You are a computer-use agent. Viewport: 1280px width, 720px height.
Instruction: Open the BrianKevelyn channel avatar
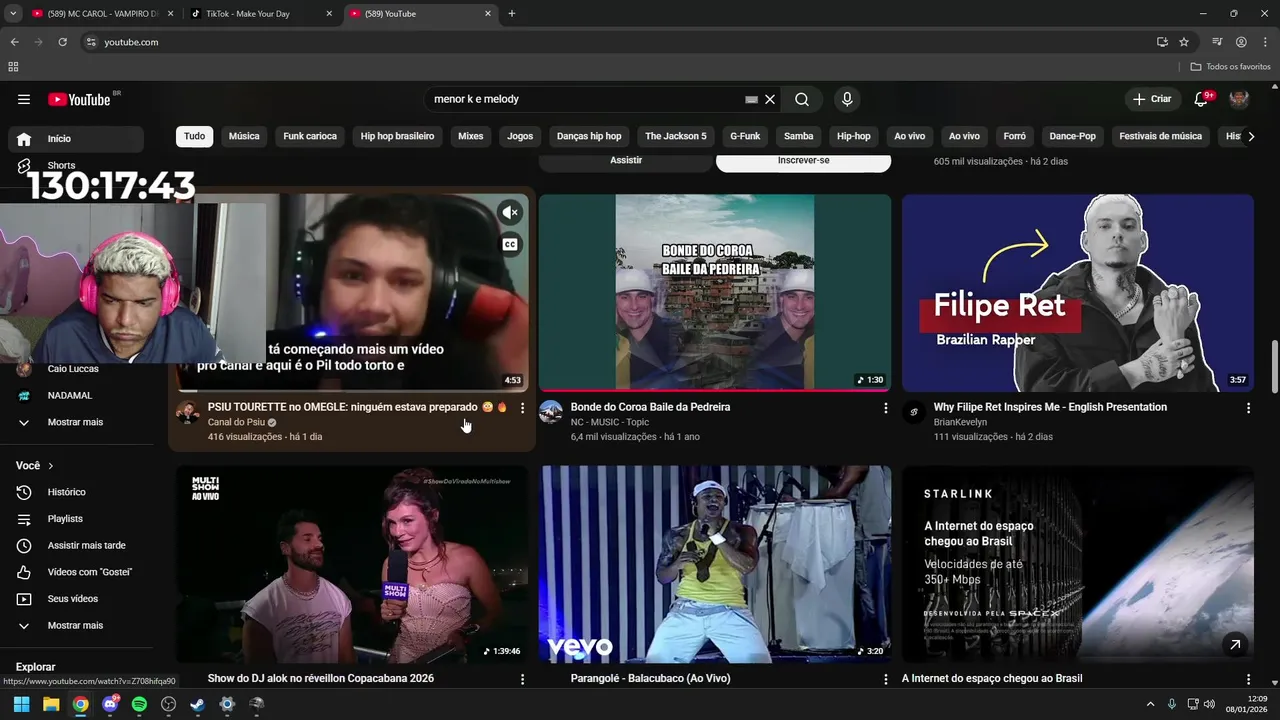pyautogui.click(x=913, y=412)
